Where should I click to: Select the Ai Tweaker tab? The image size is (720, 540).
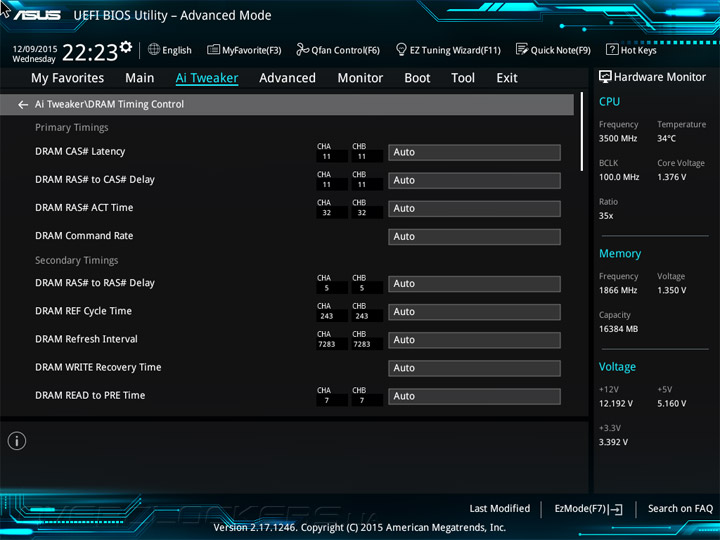[x=207, y=78]
